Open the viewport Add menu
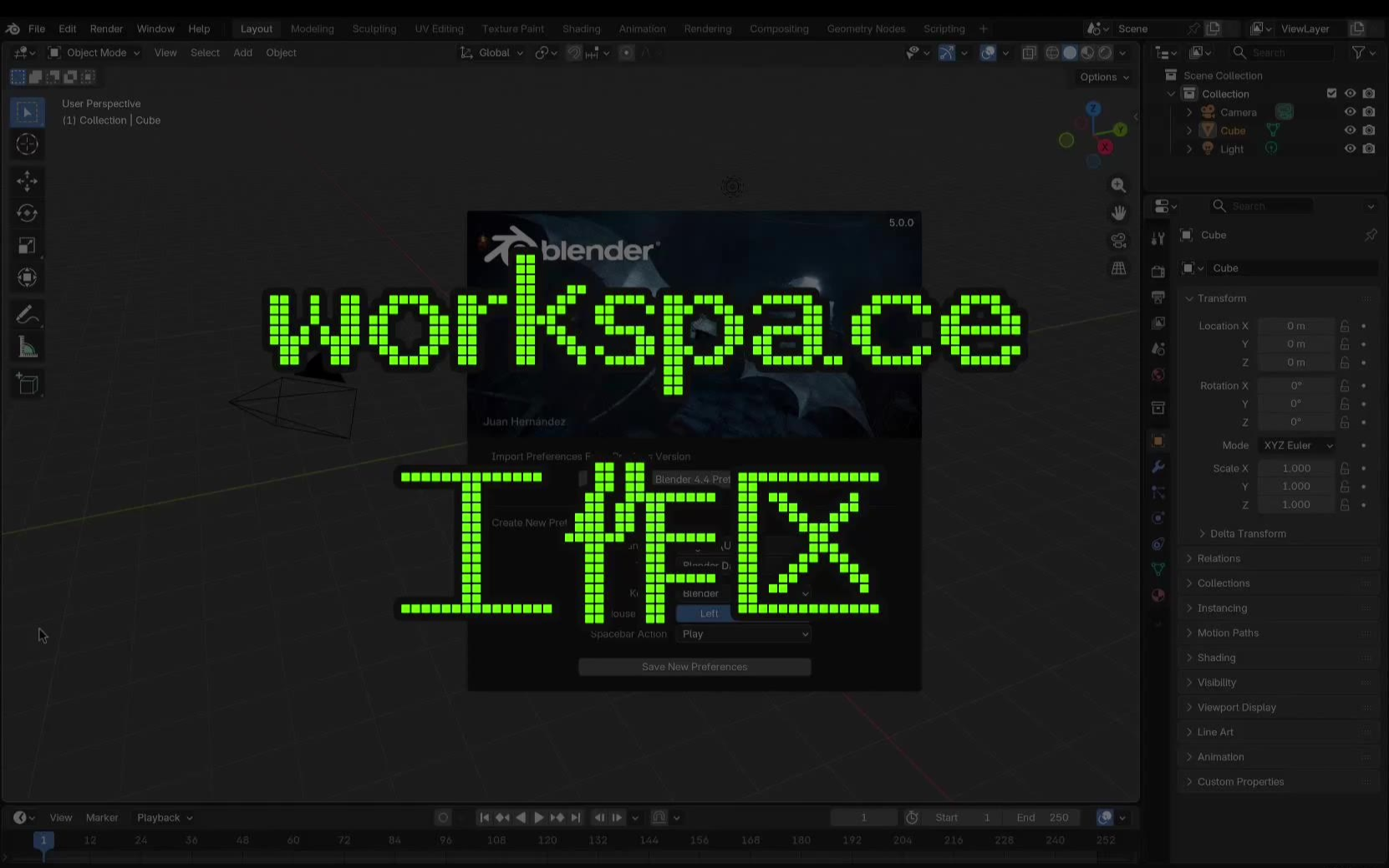The image size is (1389, 868). pos(242,53)
